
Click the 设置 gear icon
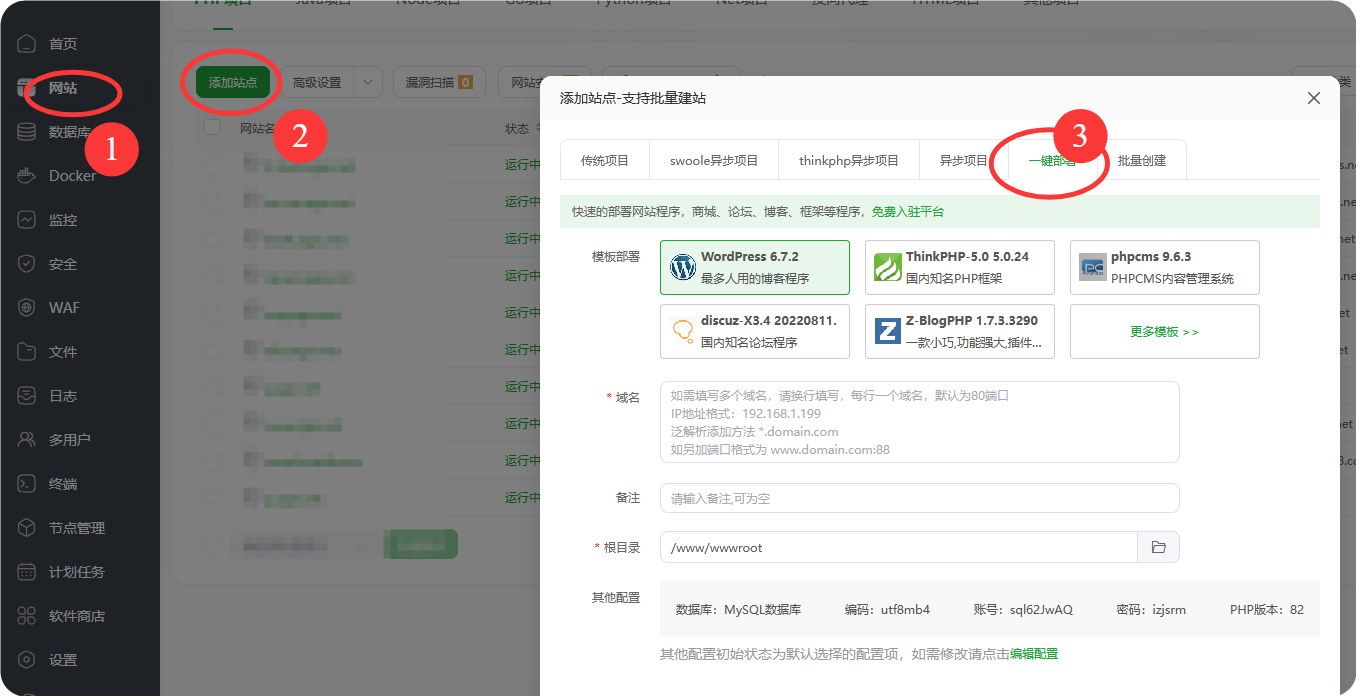28,660
